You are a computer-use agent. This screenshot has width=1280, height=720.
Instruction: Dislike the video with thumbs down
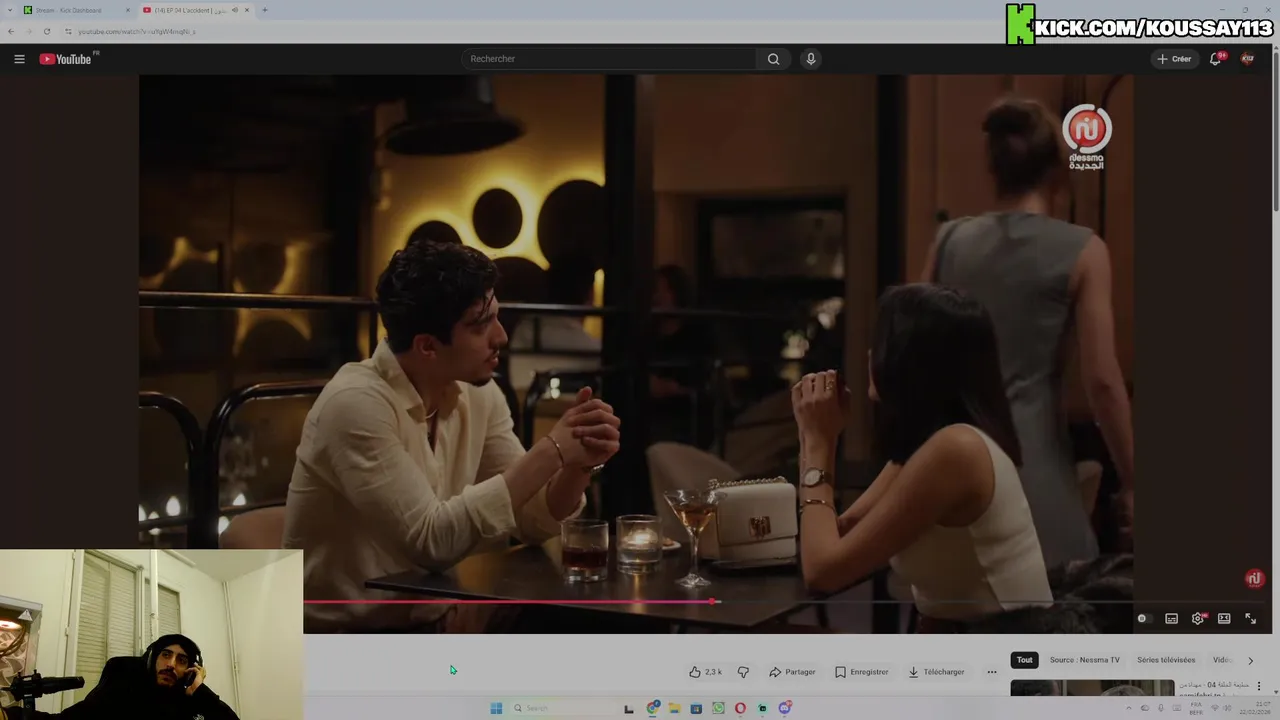[743, 672]
